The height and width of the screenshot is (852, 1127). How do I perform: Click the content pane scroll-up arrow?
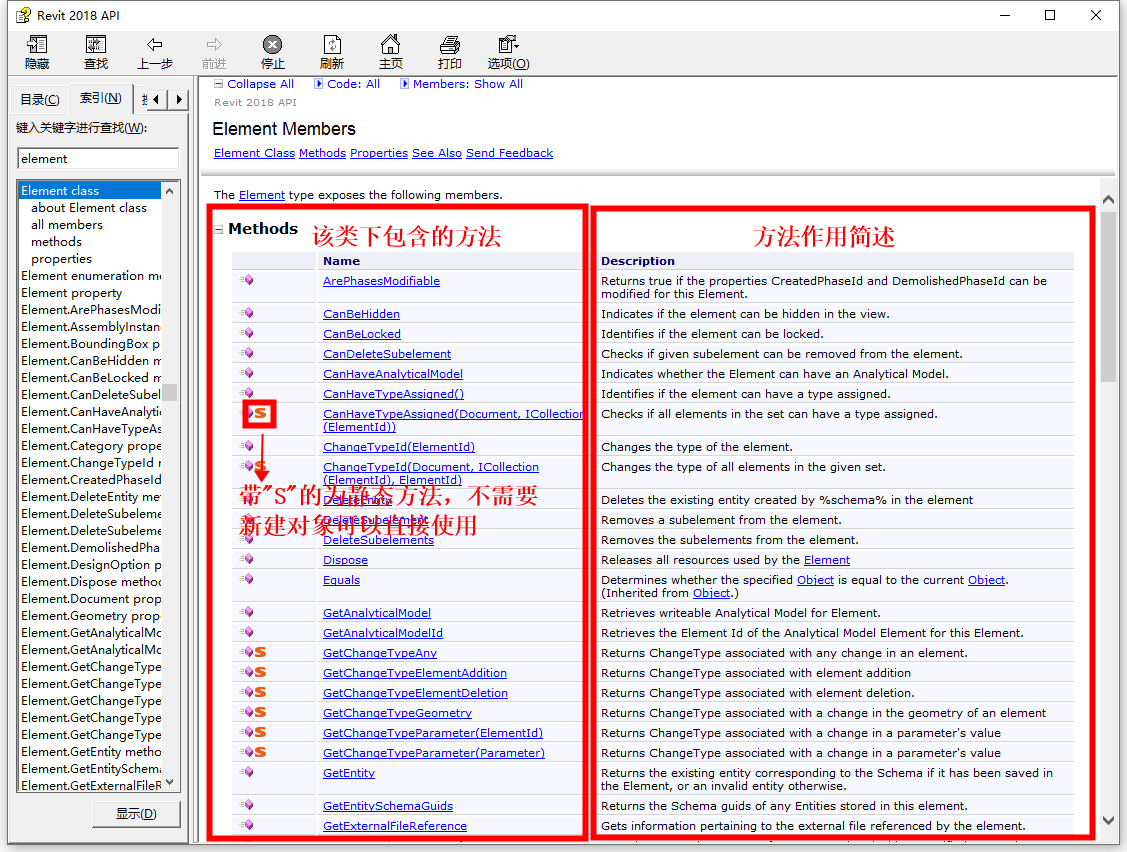(x=1108, y=200)
